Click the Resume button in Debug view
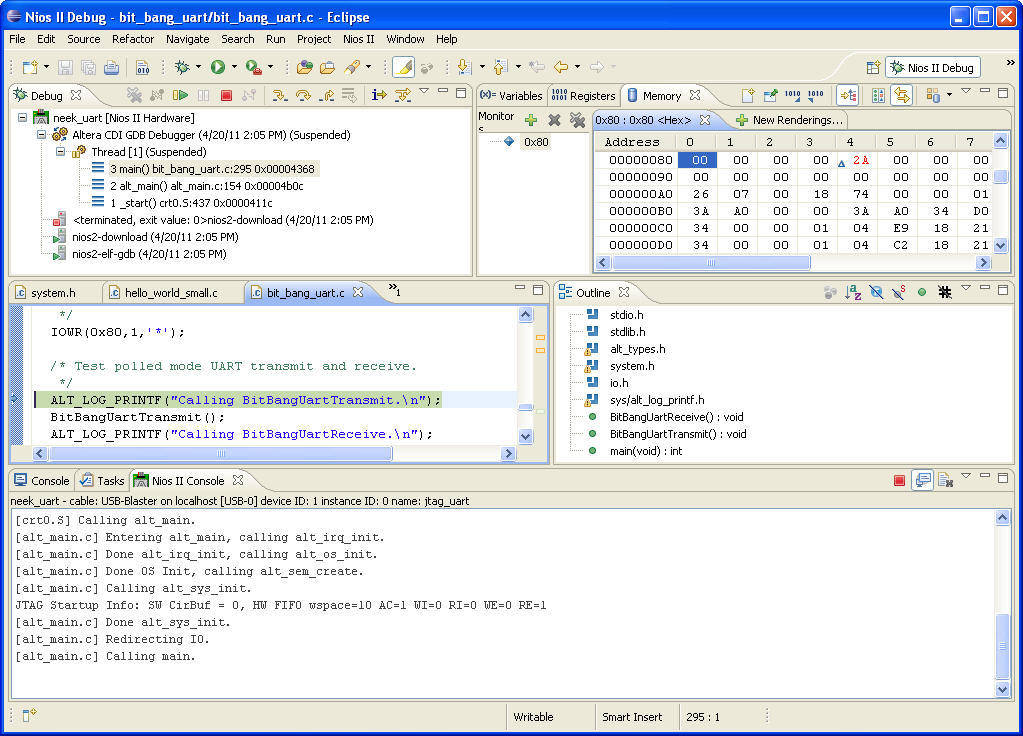The image size is (1023, 736). coord(181,95)
